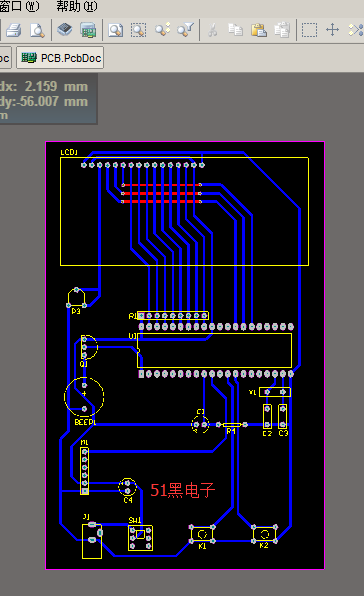Click the Cut scissors icon
364x596 pixels.
coord(213,30)
